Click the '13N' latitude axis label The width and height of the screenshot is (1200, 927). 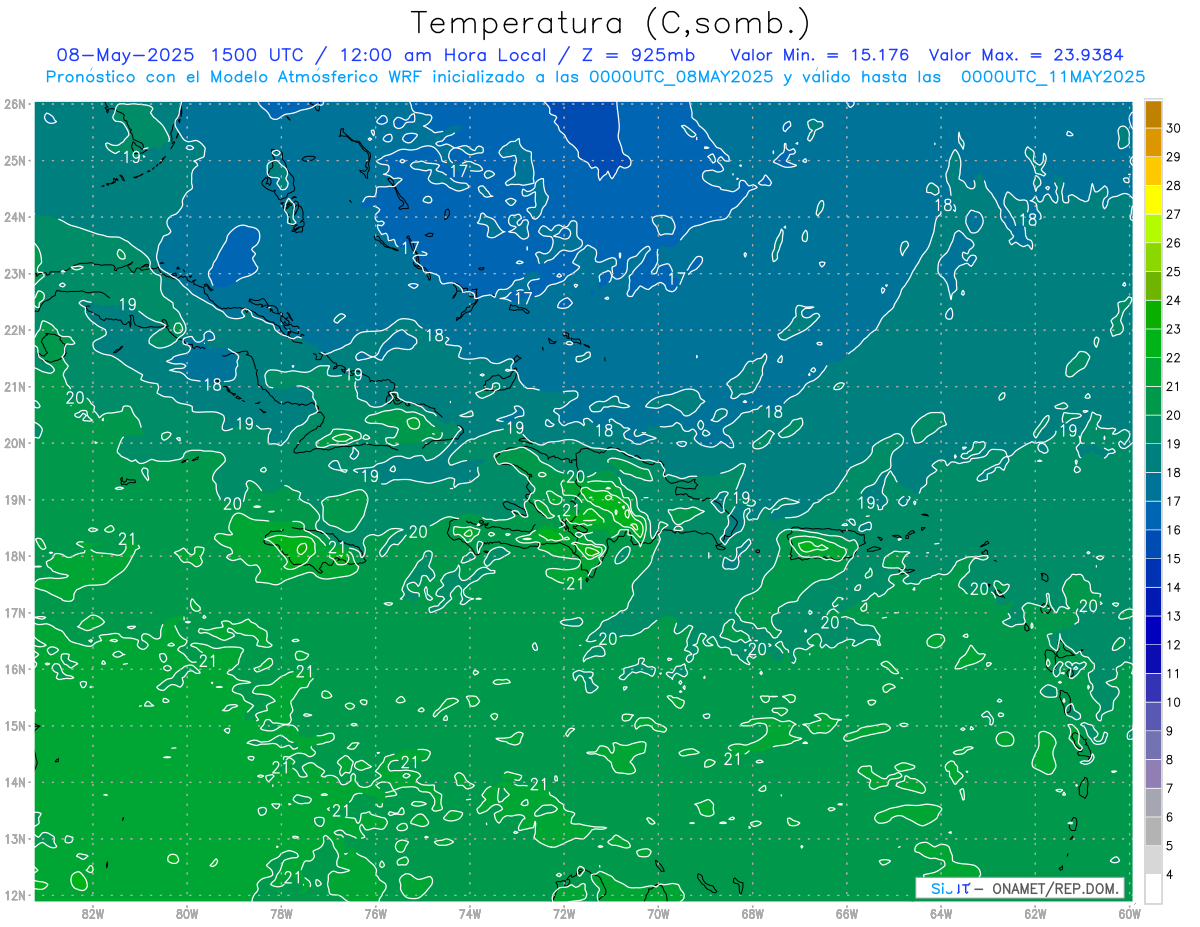tap(15, 838)
